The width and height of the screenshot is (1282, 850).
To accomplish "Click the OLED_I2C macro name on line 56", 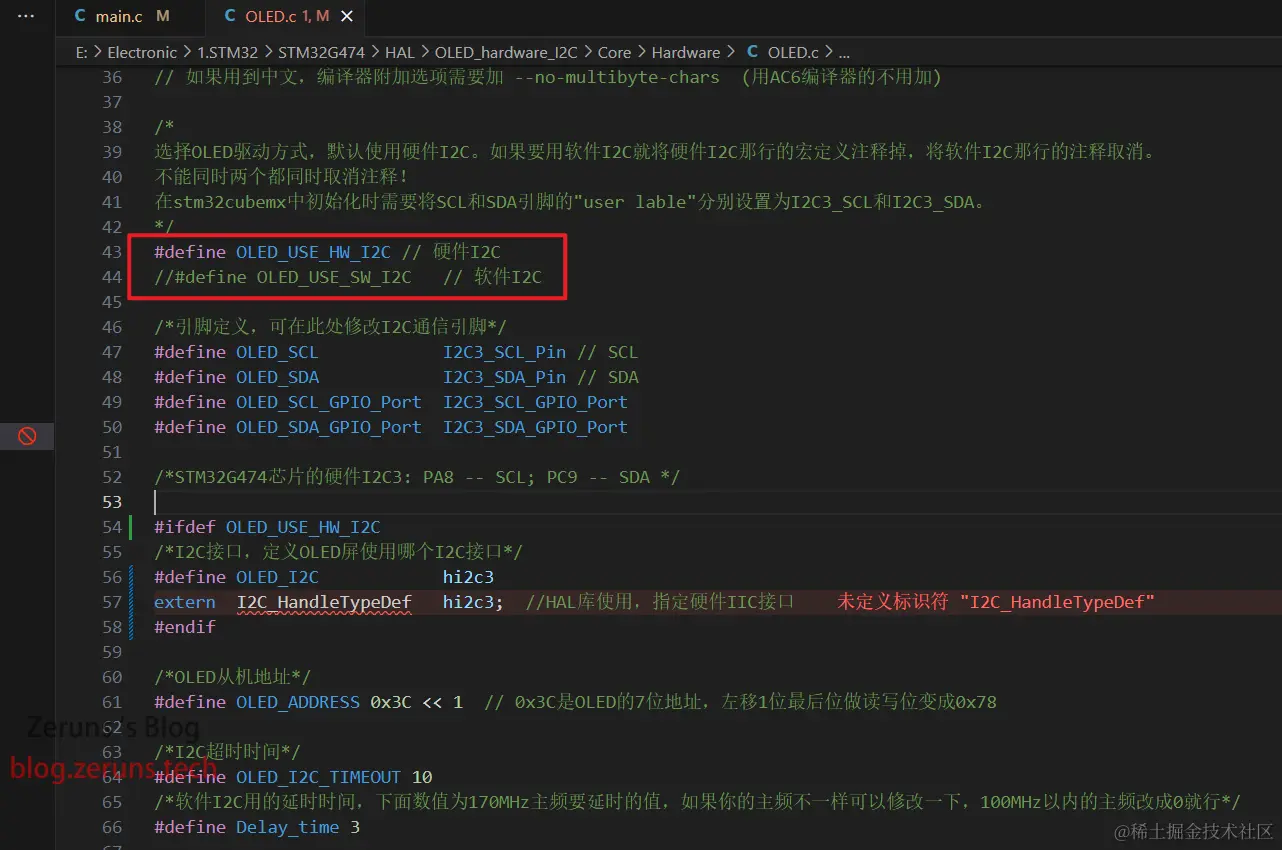I will point(277,577).
